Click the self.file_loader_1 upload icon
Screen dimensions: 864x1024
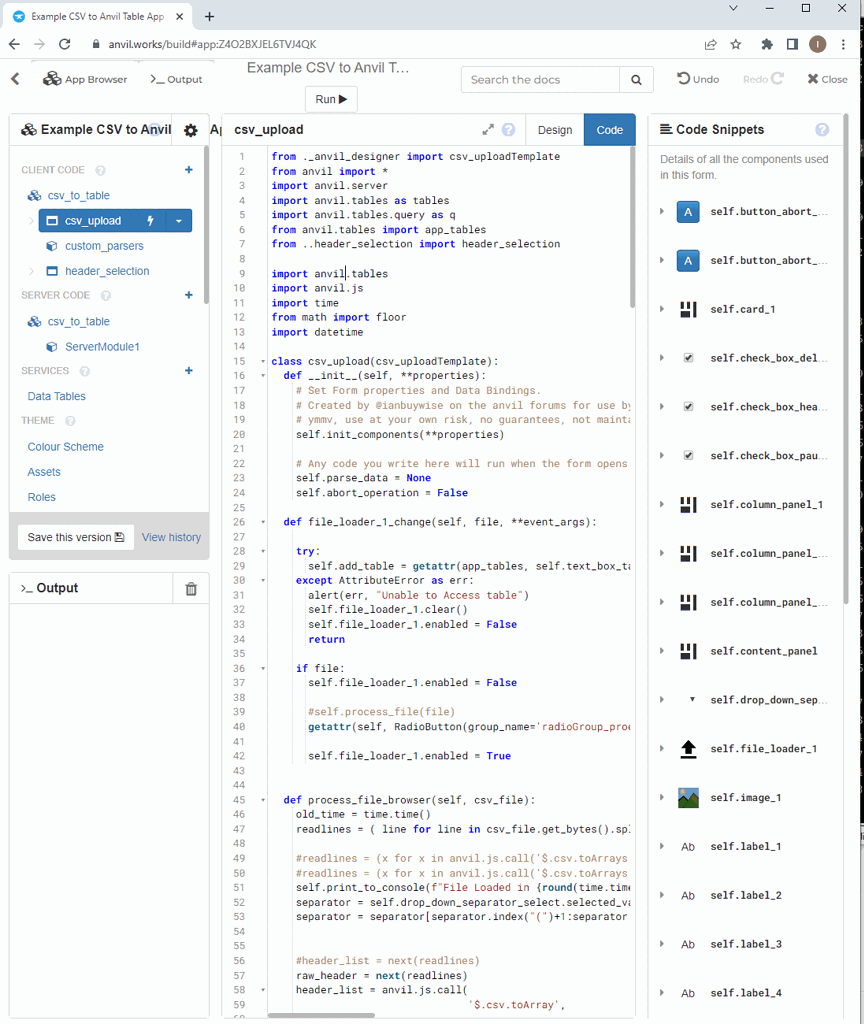coord(688,749)
